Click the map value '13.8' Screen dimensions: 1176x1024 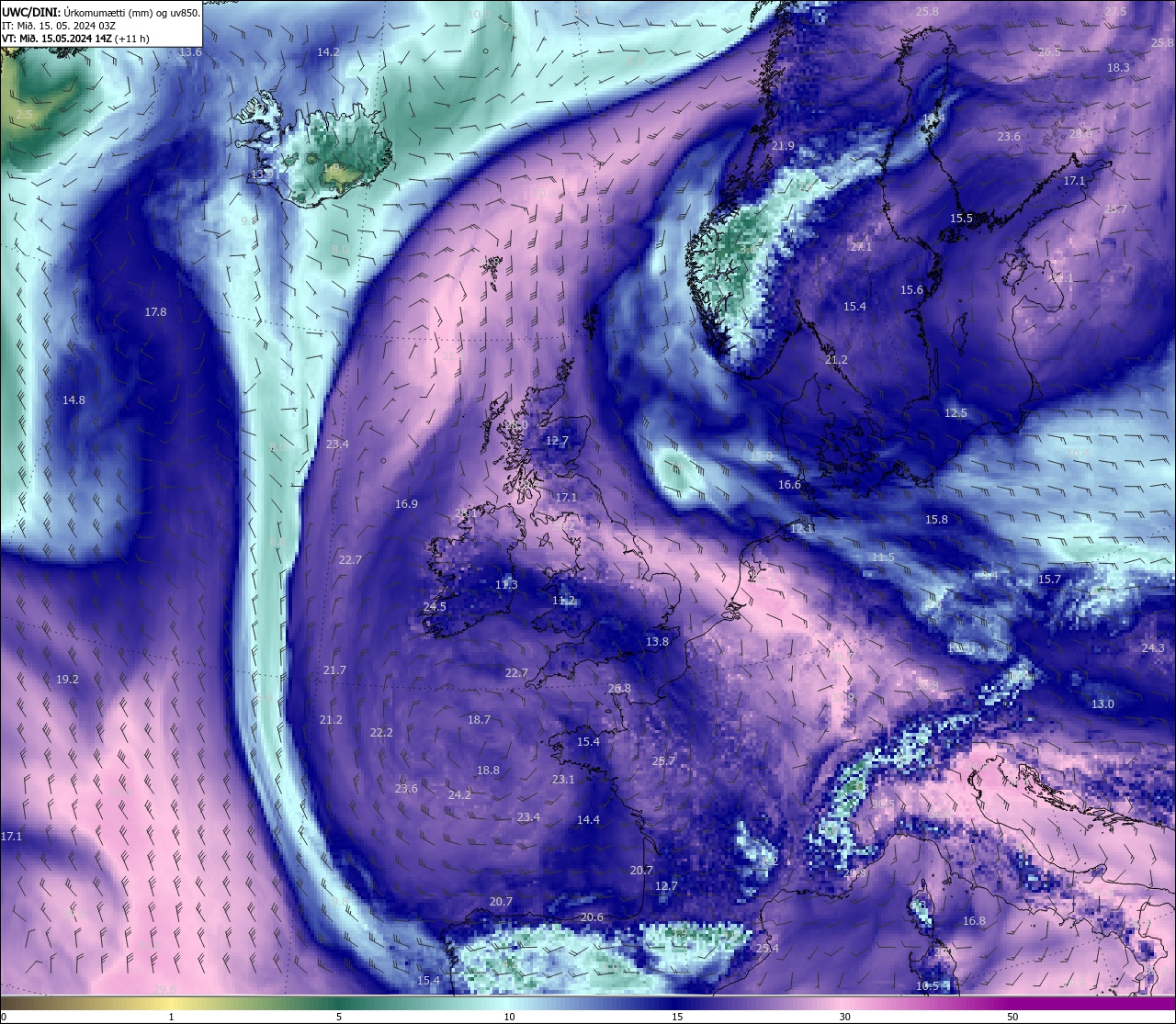(657, 642)
